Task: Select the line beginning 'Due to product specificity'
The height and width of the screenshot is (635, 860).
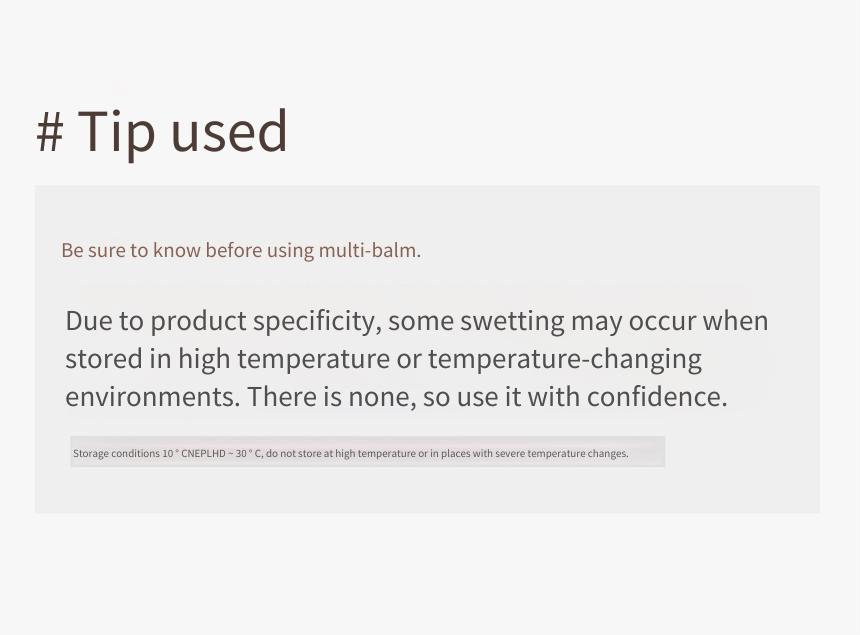Action: (416, 322)
